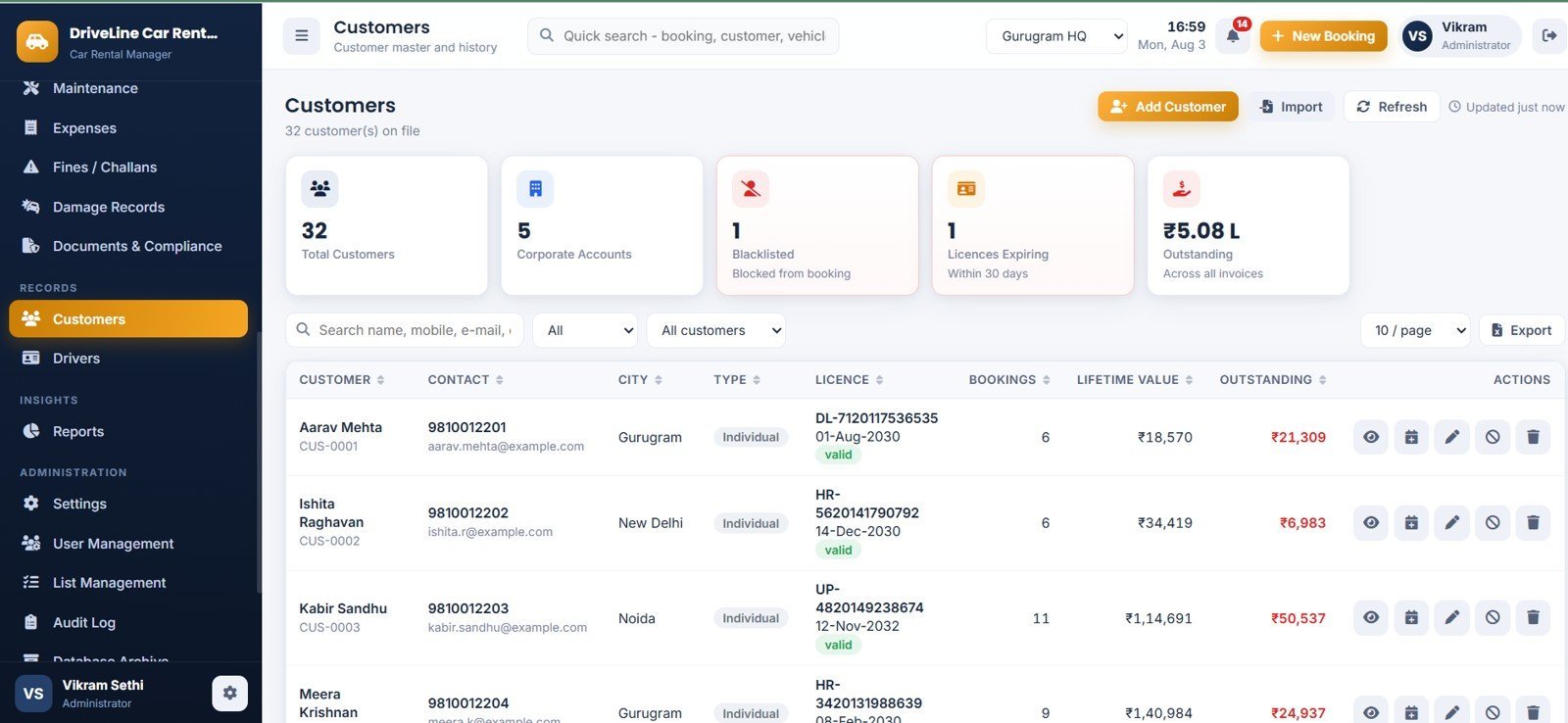Click the Import button
Screen dimensions: 1568x723
[x=1291, y=107]
